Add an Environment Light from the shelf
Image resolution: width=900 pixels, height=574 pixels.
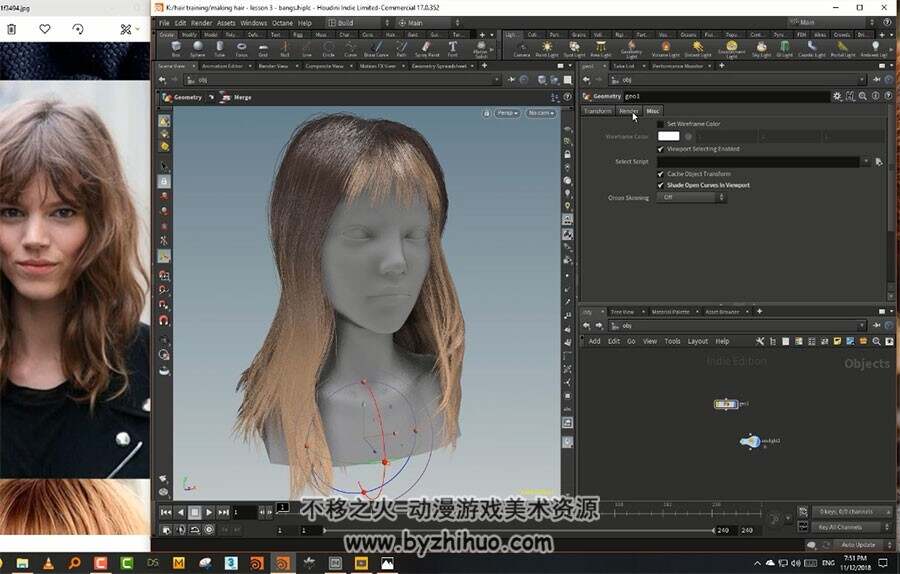coord(731,49)
